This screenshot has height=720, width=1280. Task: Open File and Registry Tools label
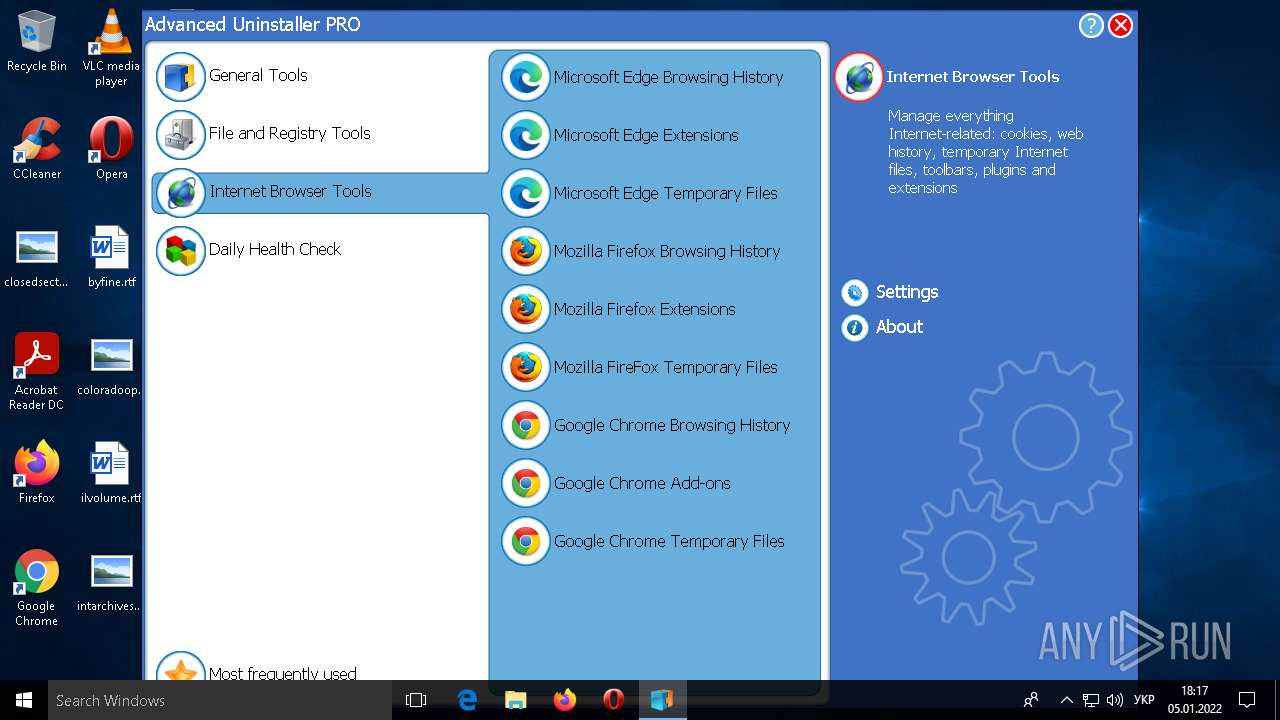coord(289,133)
